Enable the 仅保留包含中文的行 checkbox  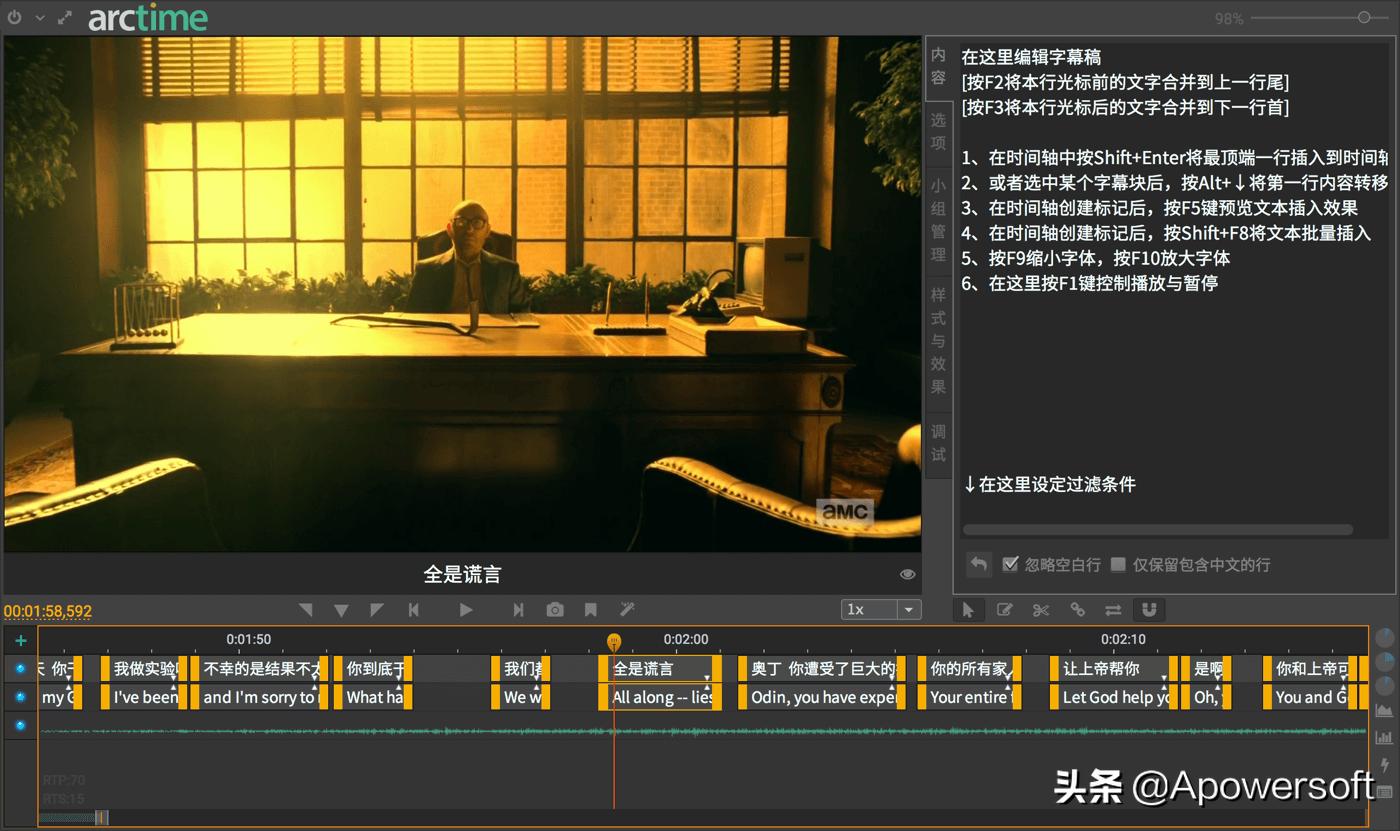coord(1117,563)
